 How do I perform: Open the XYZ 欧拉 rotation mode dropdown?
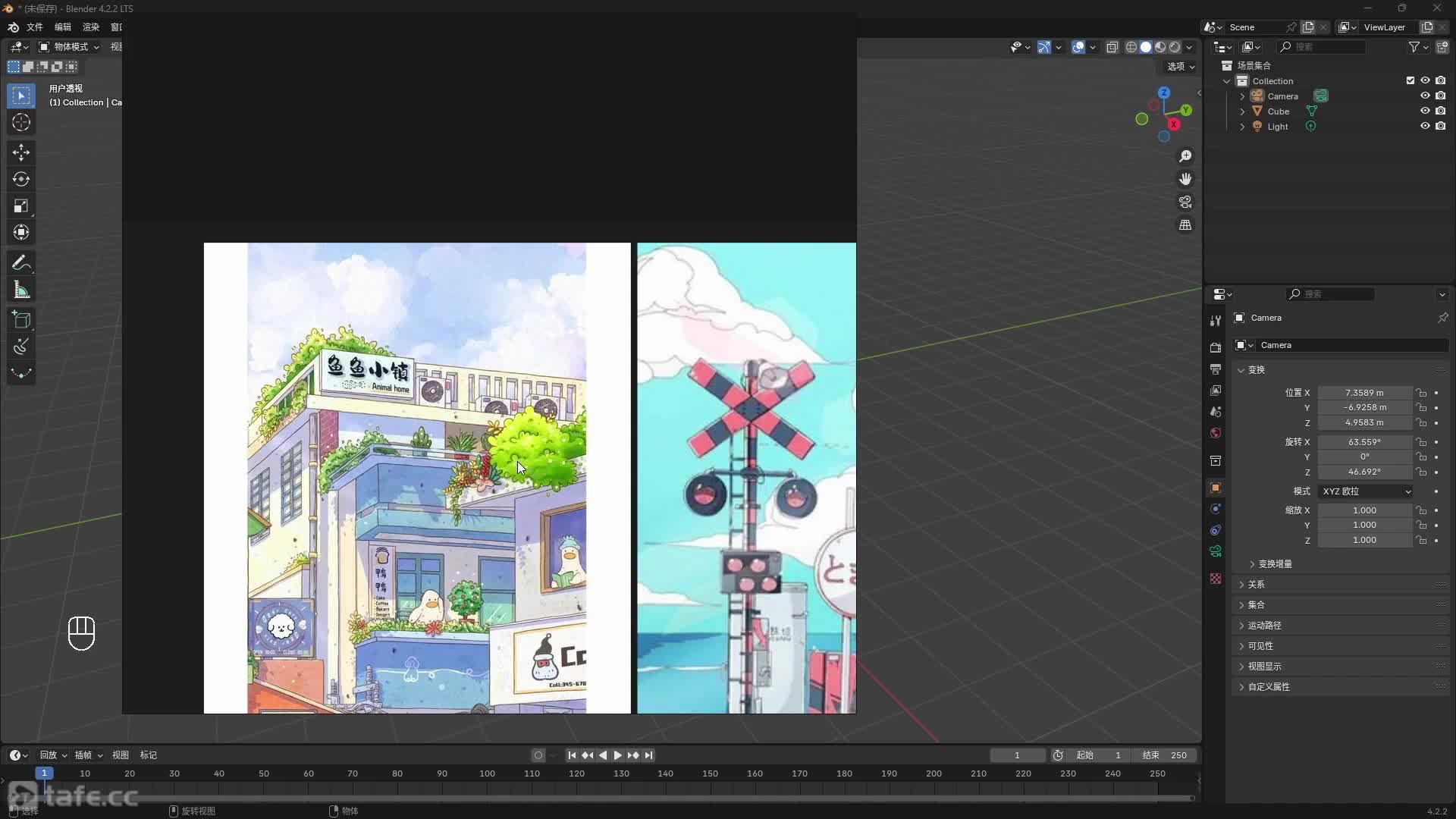click(1366, 491)
